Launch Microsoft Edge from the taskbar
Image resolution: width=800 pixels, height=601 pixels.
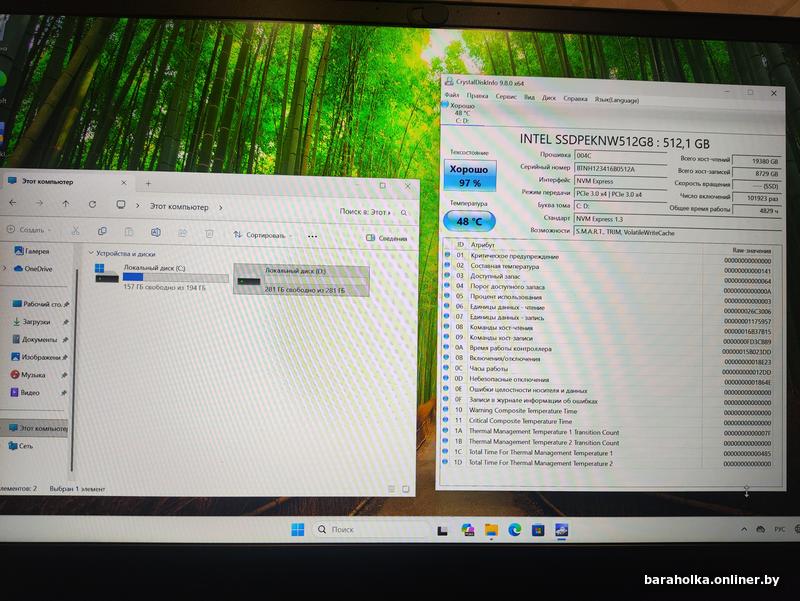point(514,530)
